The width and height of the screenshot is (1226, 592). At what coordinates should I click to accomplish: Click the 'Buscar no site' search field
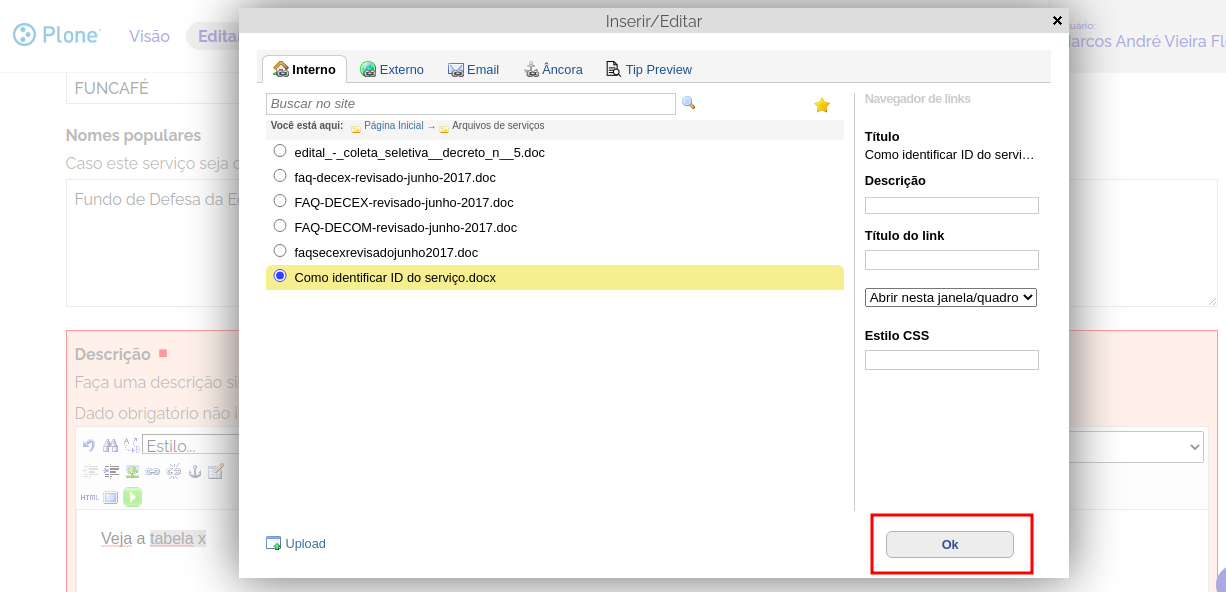[x=470, y=104]
